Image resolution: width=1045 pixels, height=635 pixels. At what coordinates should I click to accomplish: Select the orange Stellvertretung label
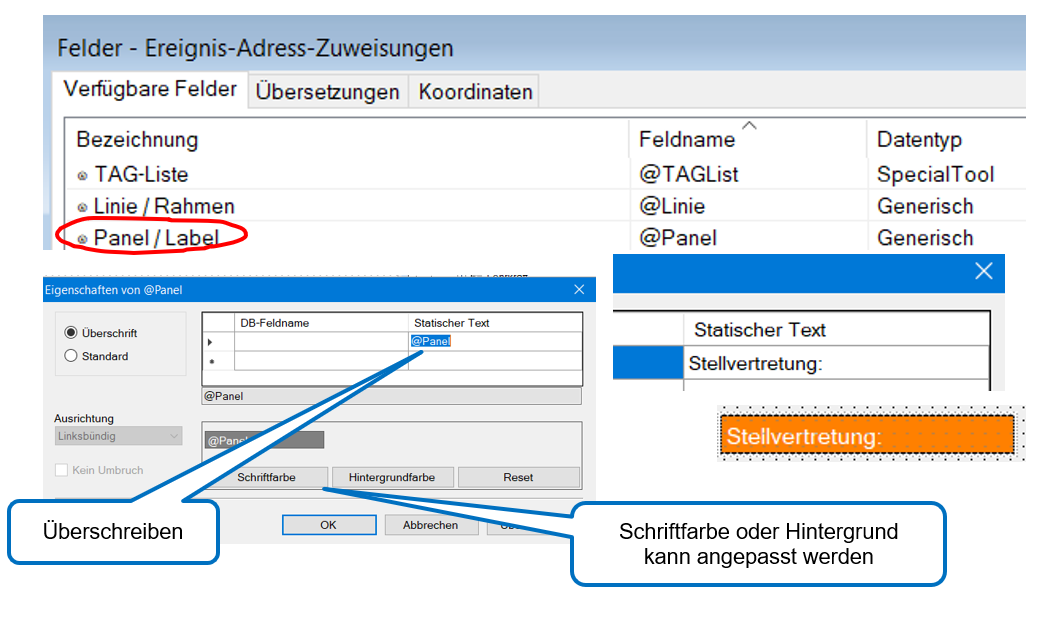pos(867,436)
